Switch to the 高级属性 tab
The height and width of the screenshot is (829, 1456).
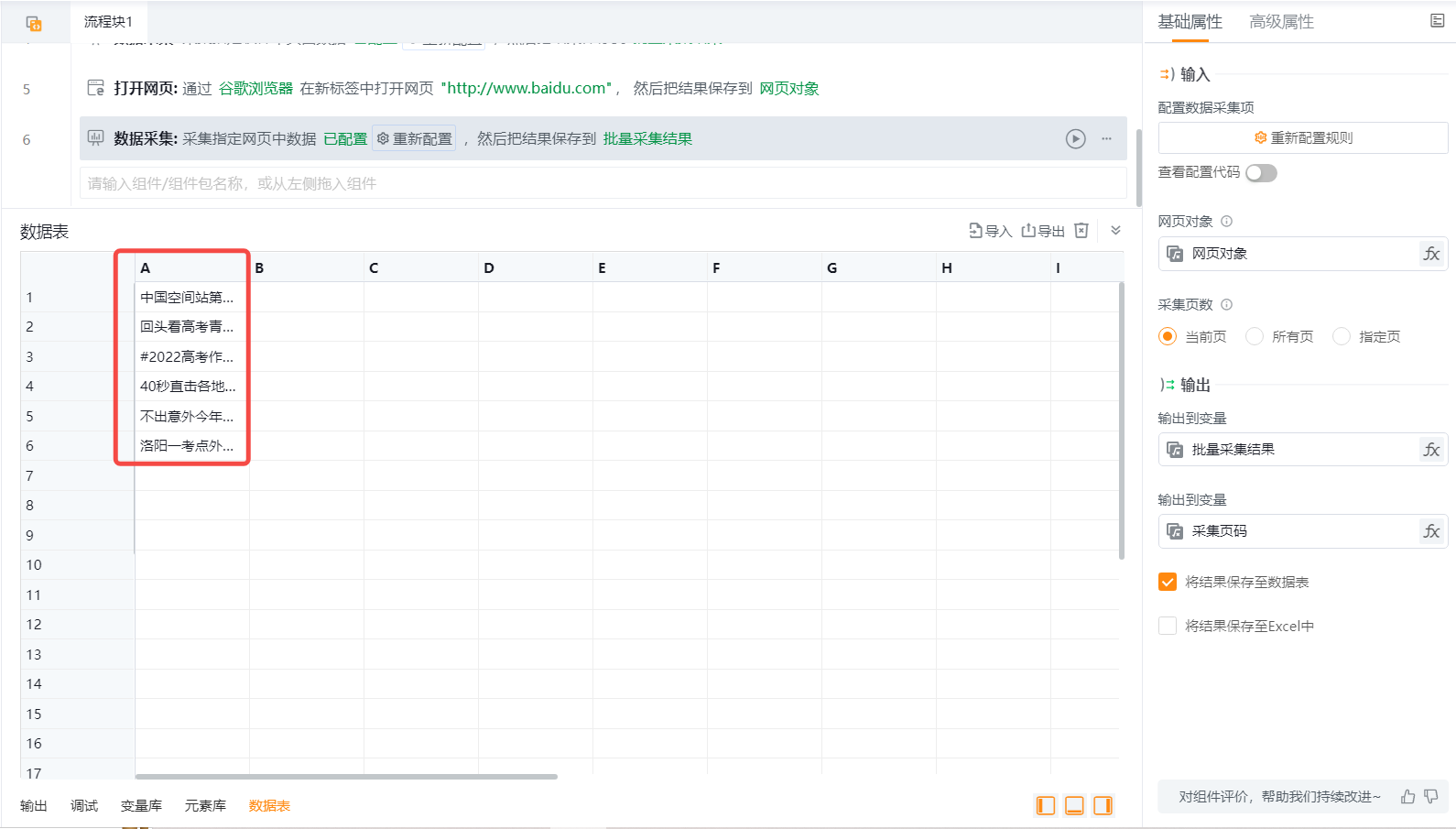[1281, 22]
